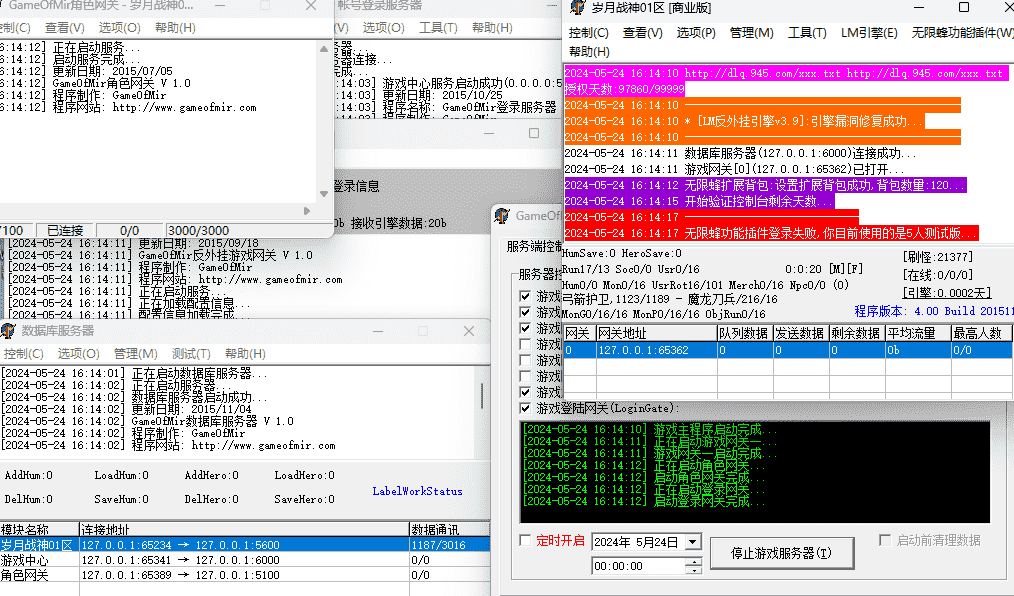Open the LM引擎(E) menu
The height and width of the screenshot is (596, 1014).
click(869, 33)
